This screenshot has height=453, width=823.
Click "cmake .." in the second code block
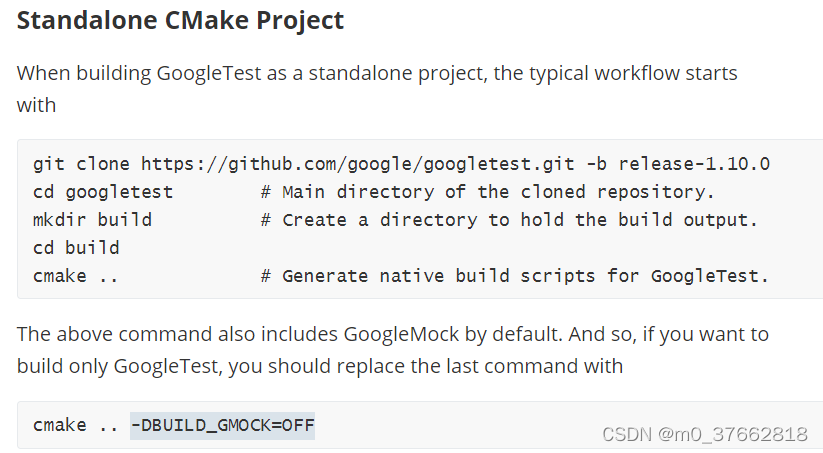76,426
